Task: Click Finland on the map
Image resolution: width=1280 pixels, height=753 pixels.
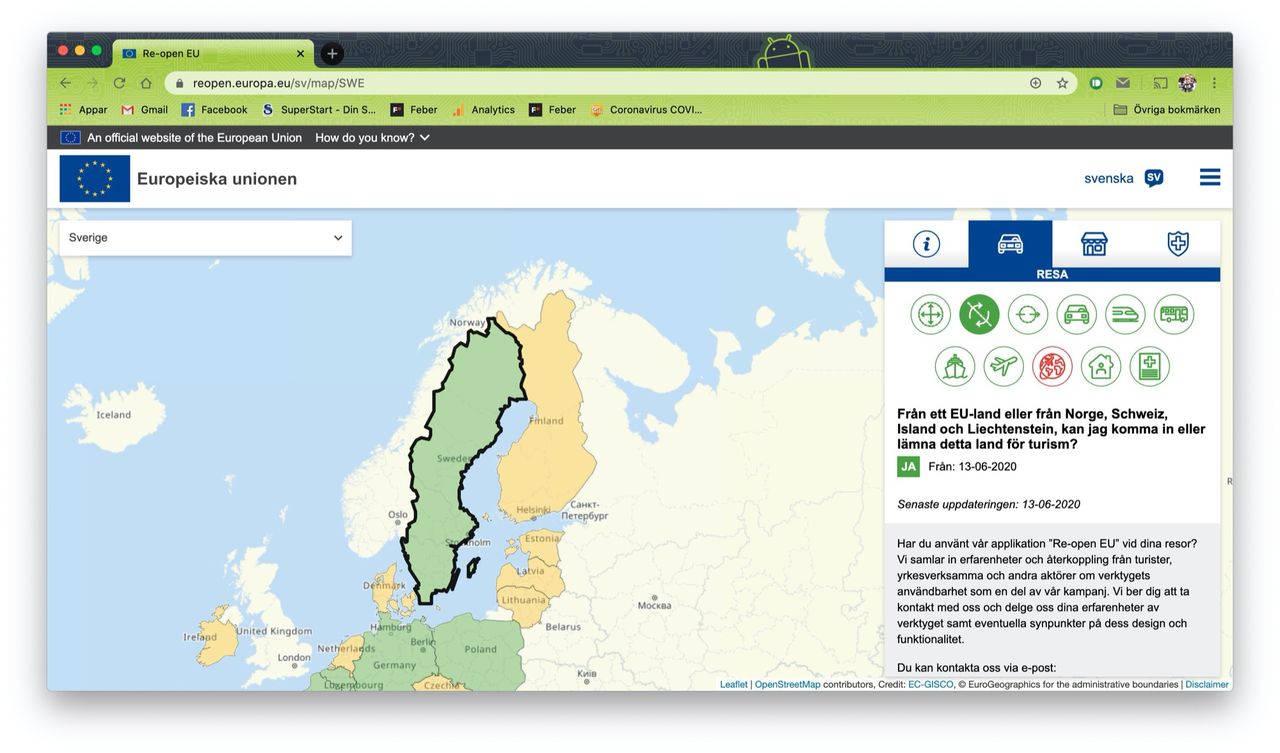Action: pyautogui.click(x=545, y=420)
